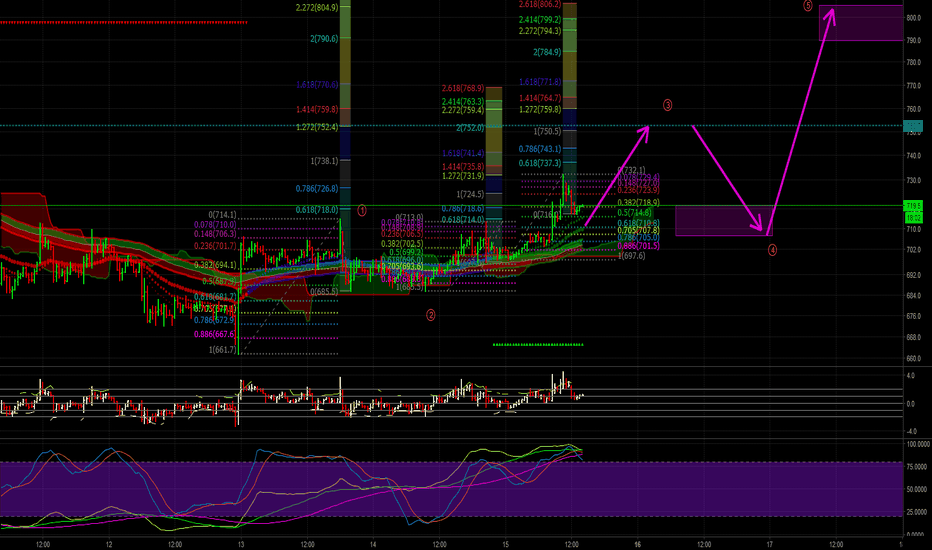
Task: Click 676.0 on the price axis
Action: (x=913, y=316)
